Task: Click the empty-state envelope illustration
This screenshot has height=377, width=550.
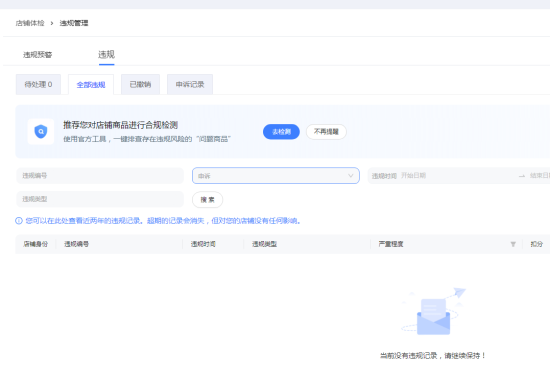Action: [x=434, y=311]
